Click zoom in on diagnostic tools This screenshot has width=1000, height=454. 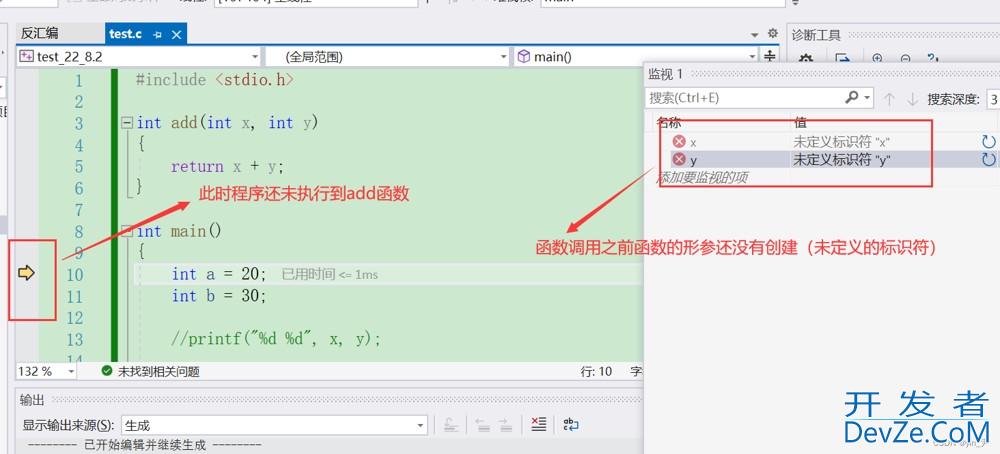(x=877, y=59)
